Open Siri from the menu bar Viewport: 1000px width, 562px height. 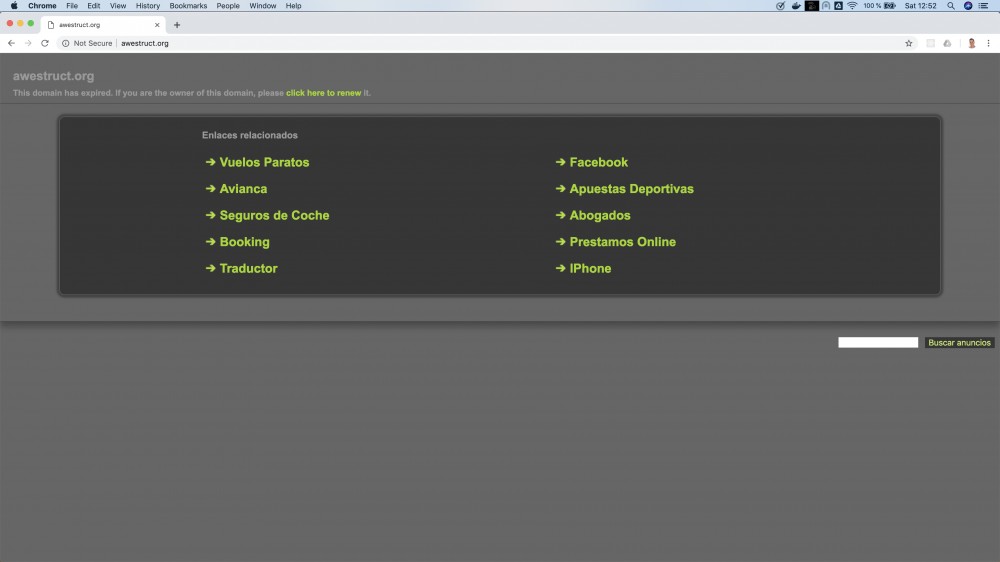(967, 6)
